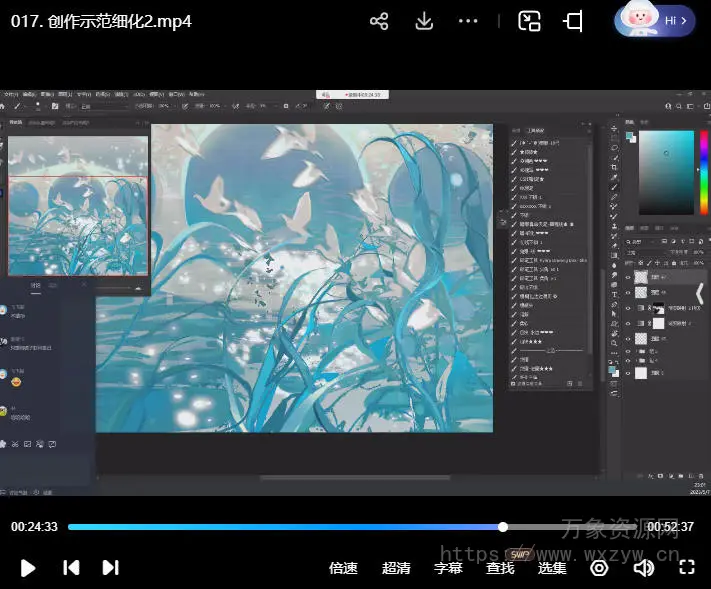Enter fullscreen mode

(x=687, y=568)
